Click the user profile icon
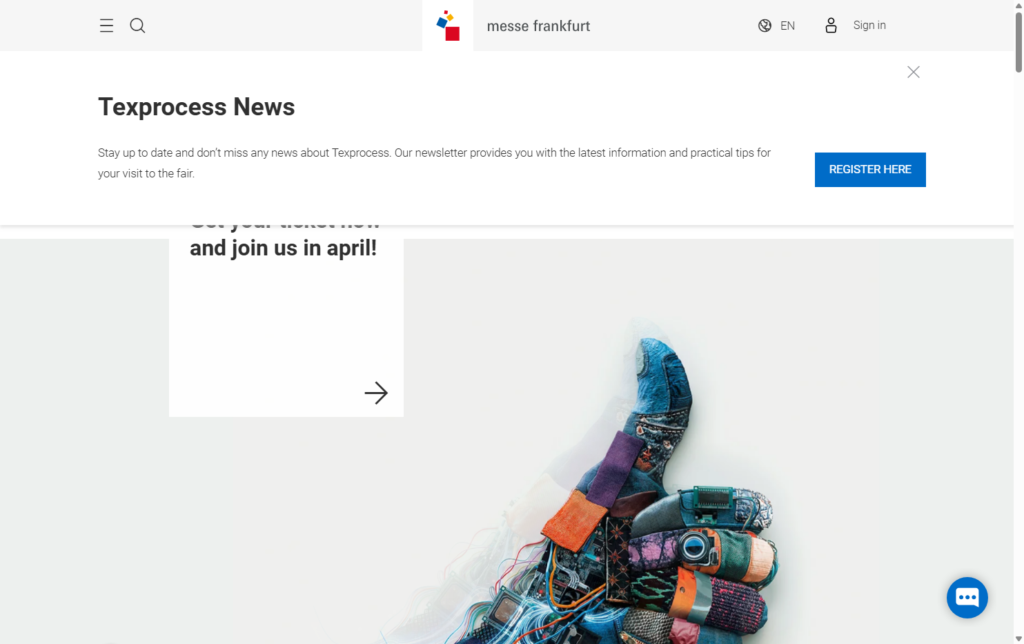Viewport: 1024px width, 644px height. [831, 25]
